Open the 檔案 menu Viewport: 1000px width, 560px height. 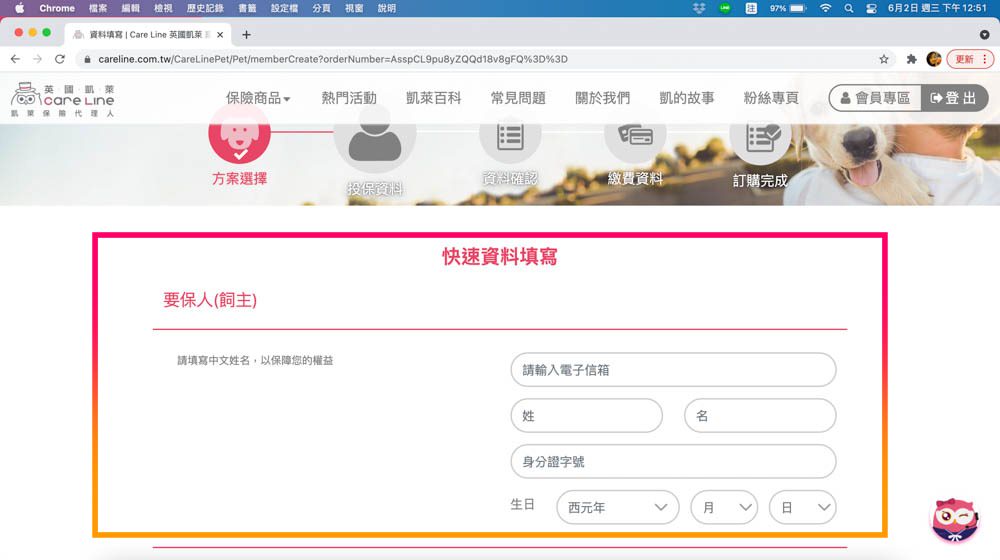[98, 8]
